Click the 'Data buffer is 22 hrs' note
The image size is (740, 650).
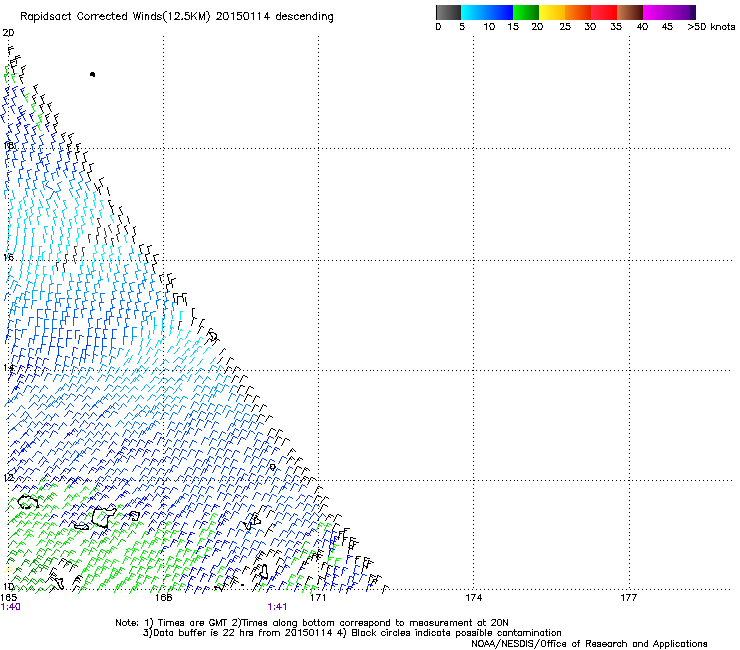[352, 633]
